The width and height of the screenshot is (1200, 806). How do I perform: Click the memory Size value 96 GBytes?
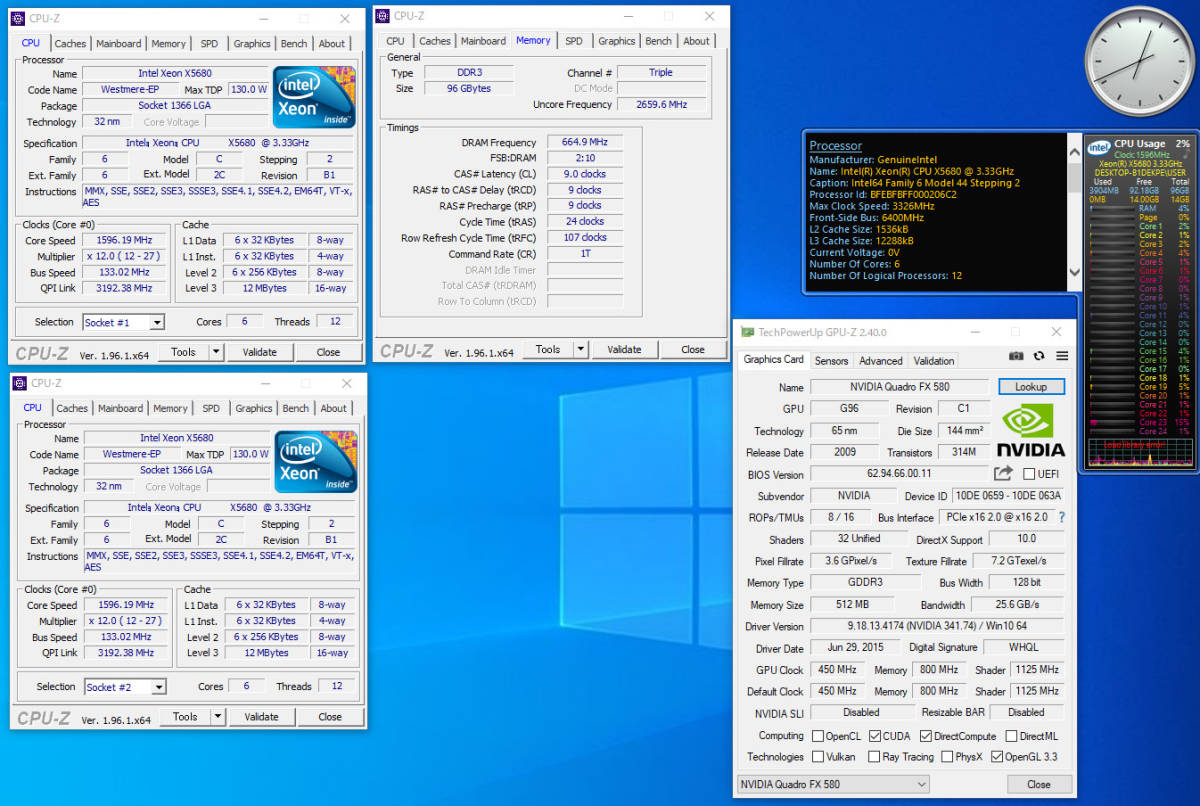[470, 88]
